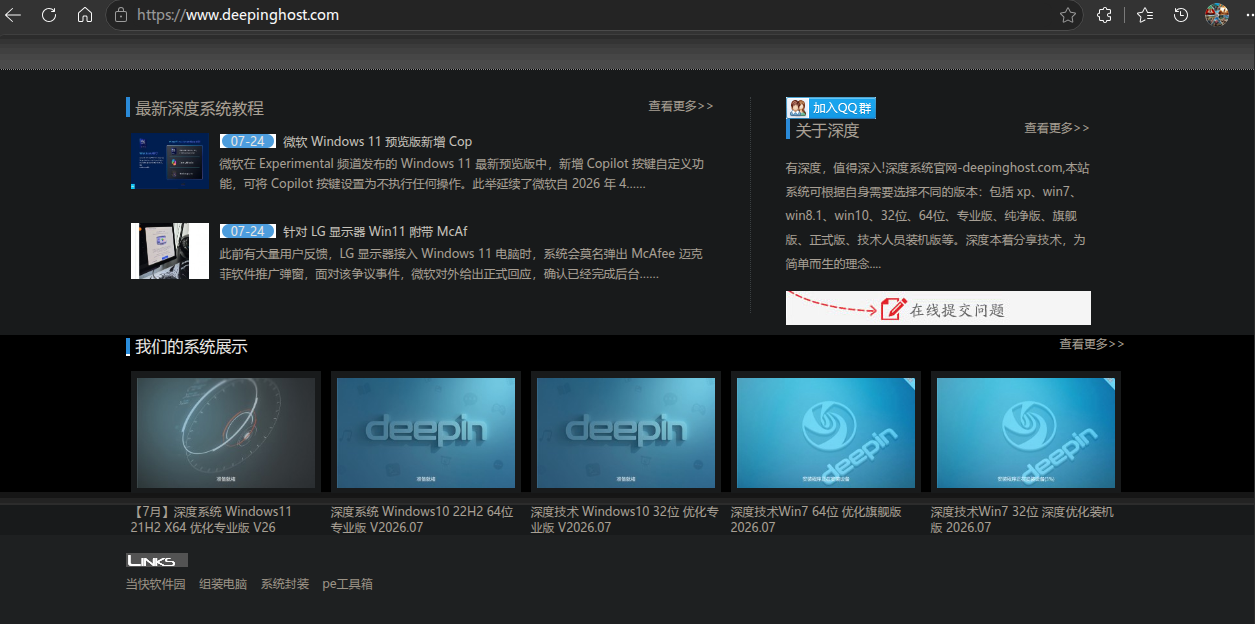1255x624 pixels.
Task: View site information via the lock icon
Action: pos(121,15)
